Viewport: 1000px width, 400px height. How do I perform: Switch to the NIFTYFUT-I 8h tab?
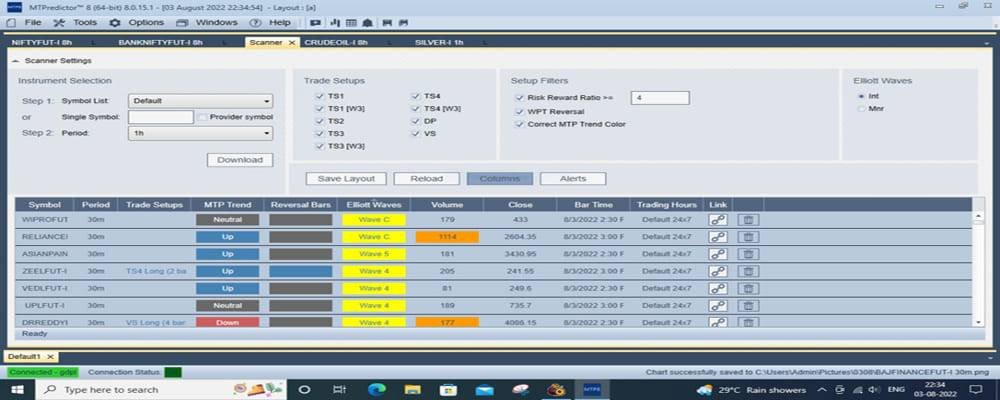(x=42, y=43)
